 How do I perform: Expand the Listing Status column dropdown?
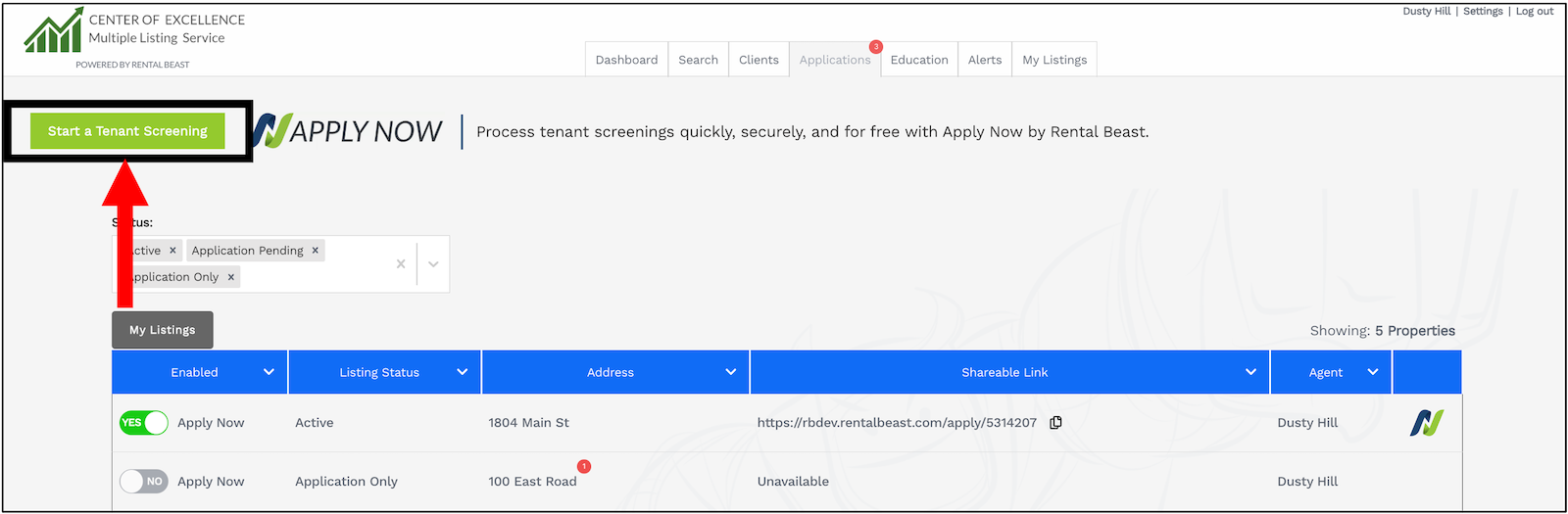point(463,372)
